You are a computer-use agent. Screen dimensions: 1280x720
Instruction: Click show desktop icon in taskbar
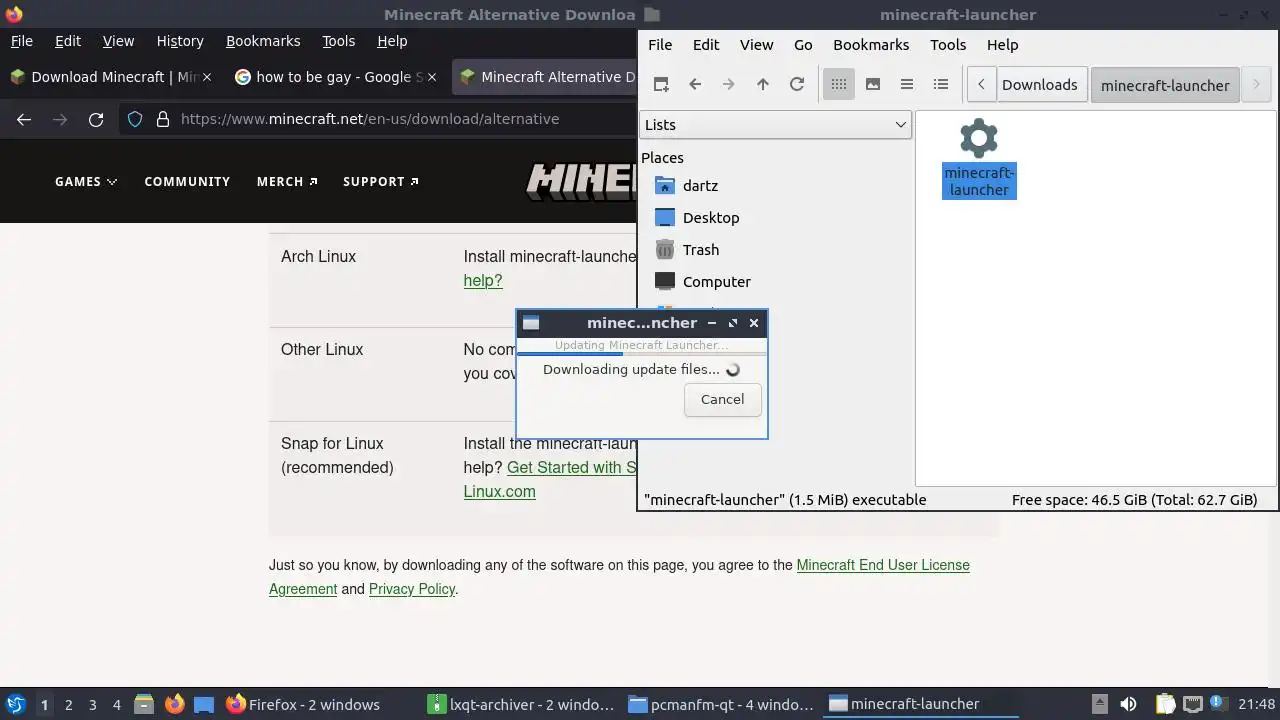pyautogui.click(x=204, y=704)
